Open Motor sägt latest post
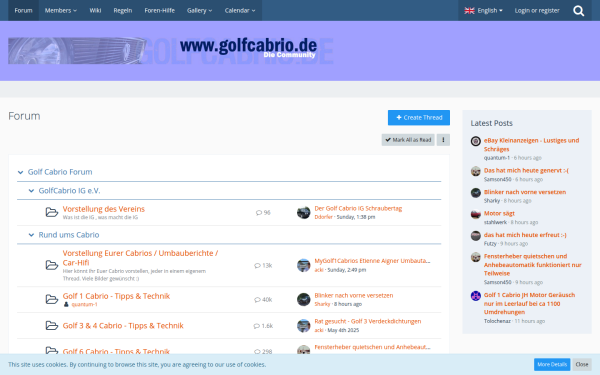600x375 pixels. (499, 214)
